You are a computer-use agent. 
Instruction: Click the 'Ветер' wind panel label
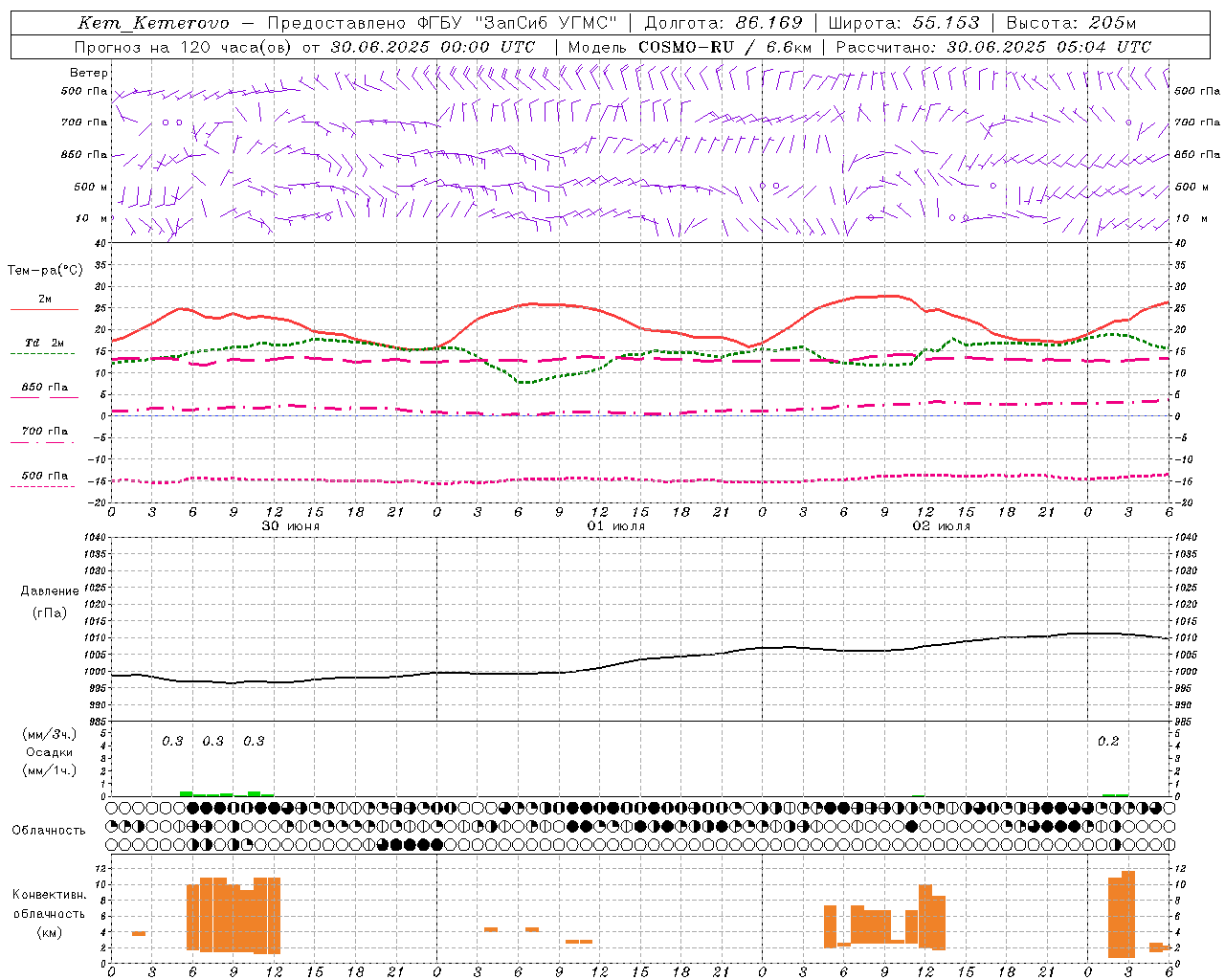click(x=89, y=73)
